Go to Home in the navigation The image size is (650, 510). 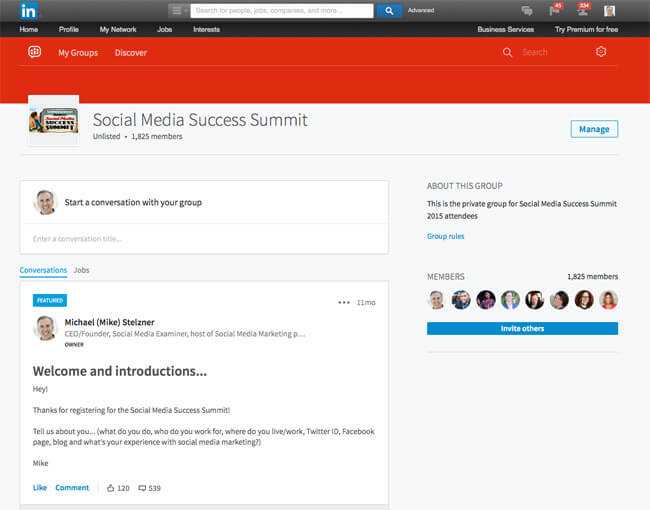tap(29, 29)
